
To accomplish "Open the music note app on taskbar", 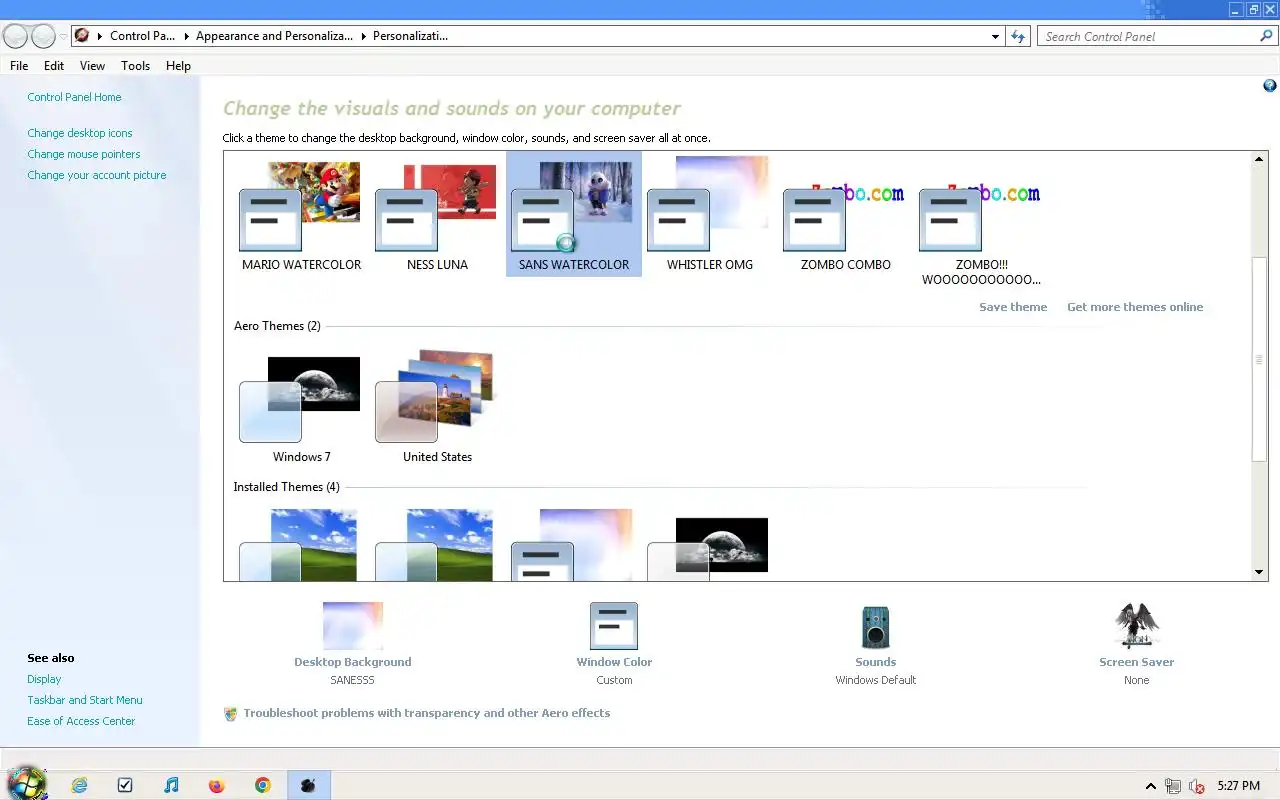I will click(171, 785).
